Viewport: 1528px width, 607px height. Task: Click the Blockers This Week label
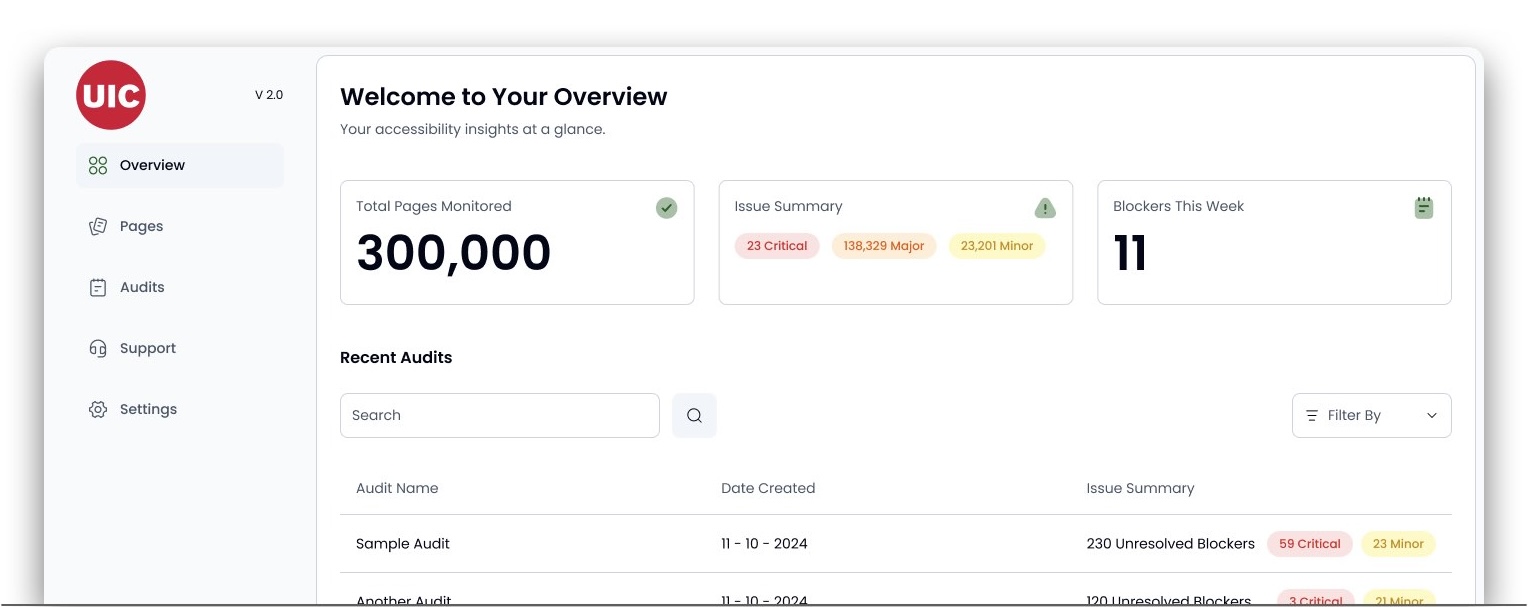pos(1179,207)
